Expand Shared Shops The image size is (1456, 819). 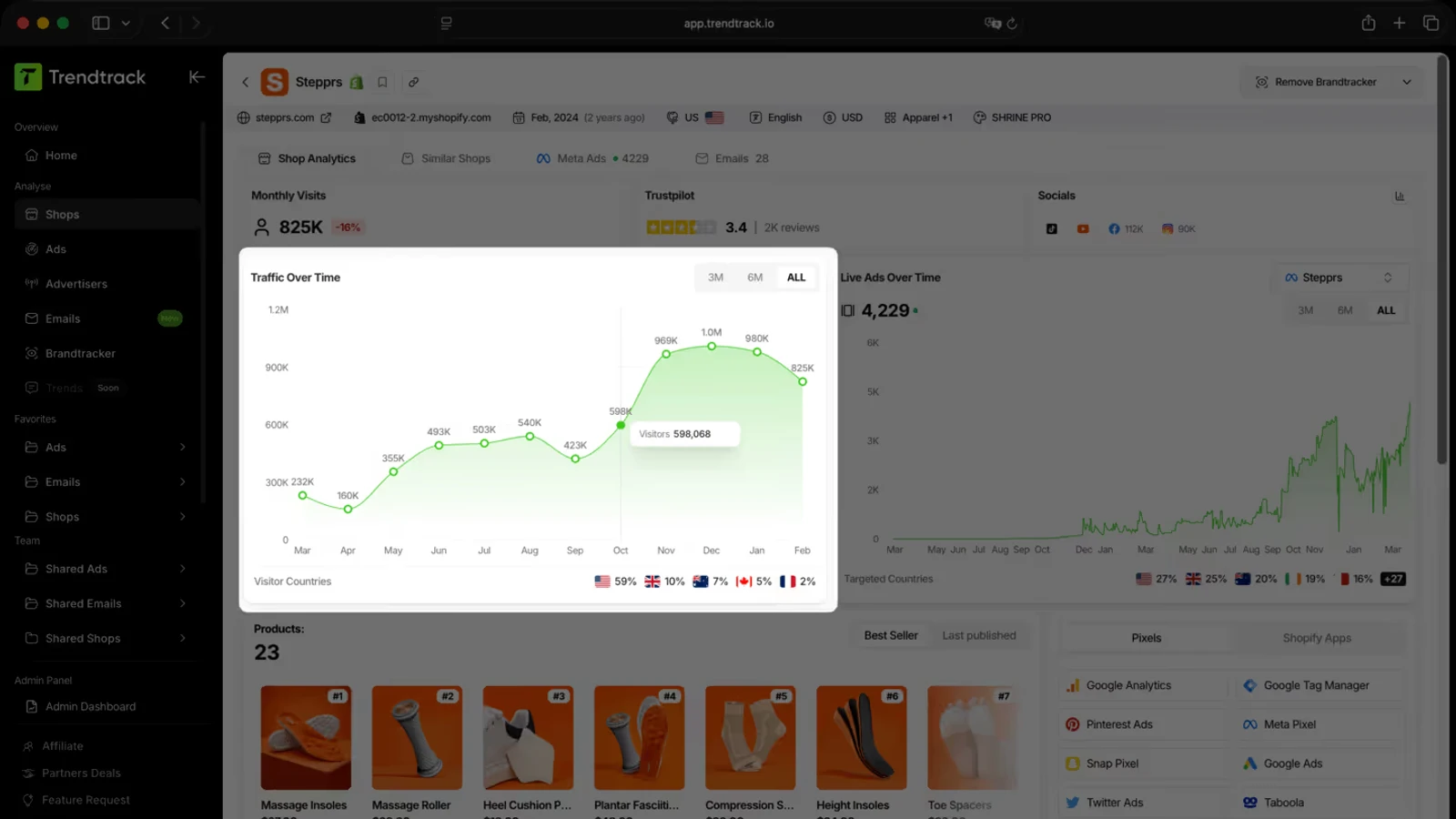coord(182,638)
